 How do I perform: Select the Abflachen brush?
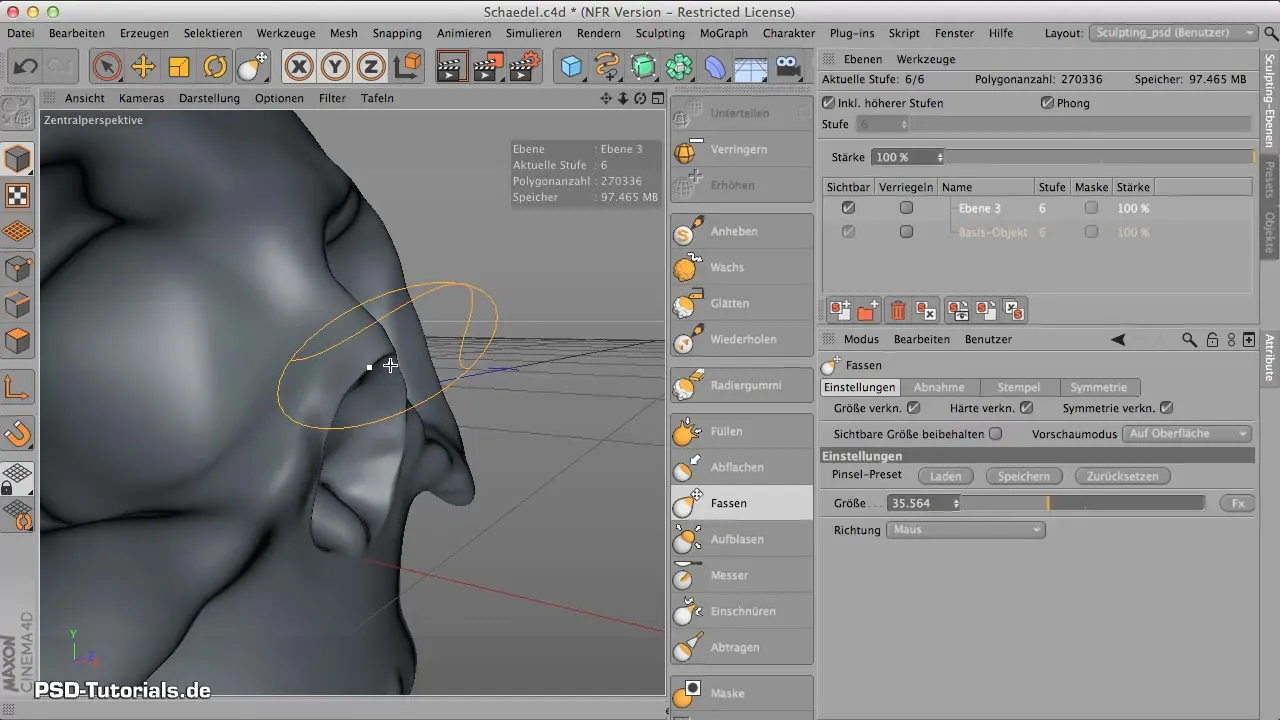(742, 467)
